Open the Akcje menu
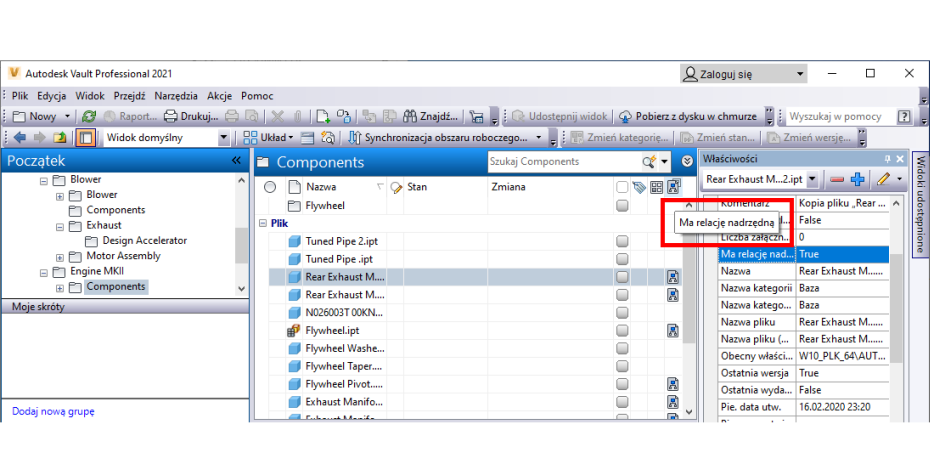The height and width of the screenshot is (474, 930). 219,96
